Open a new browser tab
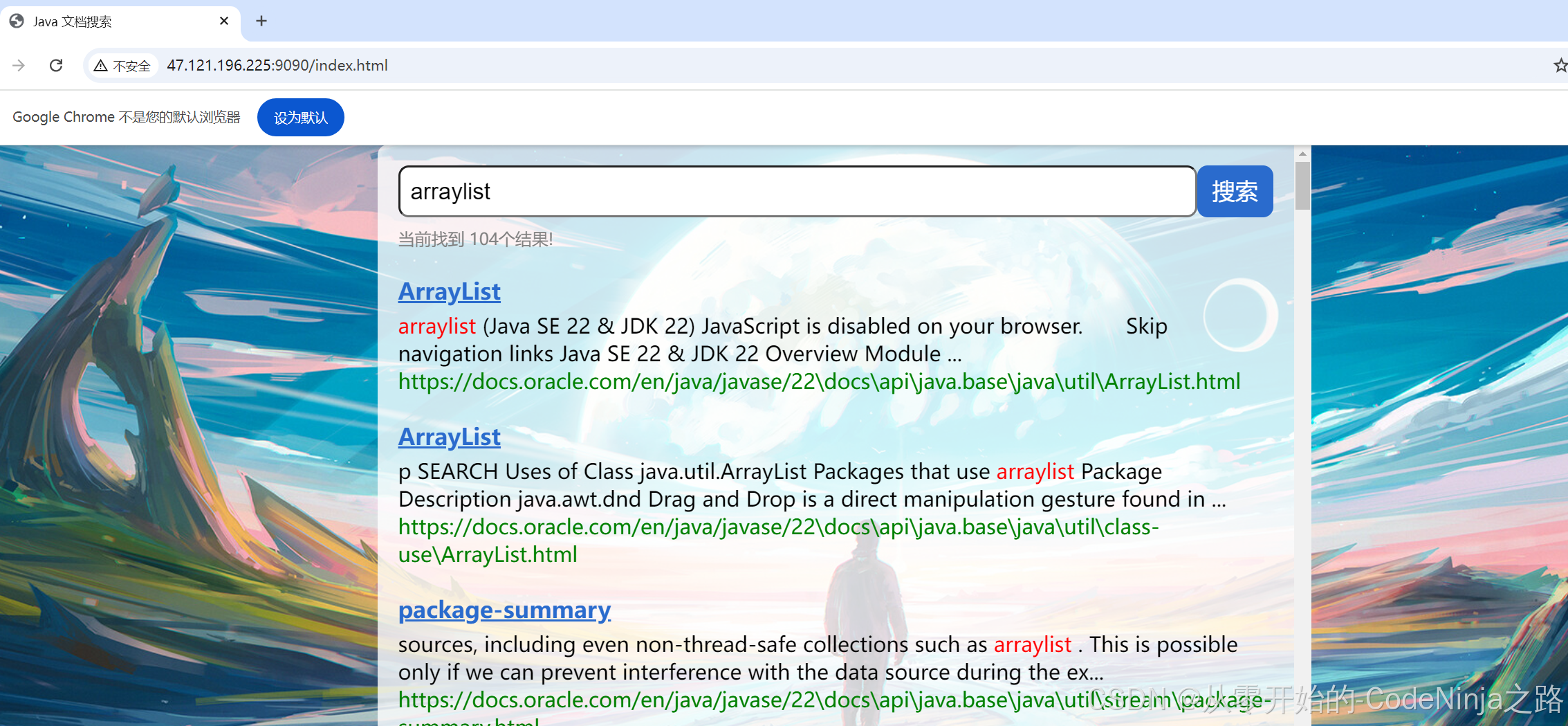Screen dimensions: 1568x726 [x=261, y=21]
